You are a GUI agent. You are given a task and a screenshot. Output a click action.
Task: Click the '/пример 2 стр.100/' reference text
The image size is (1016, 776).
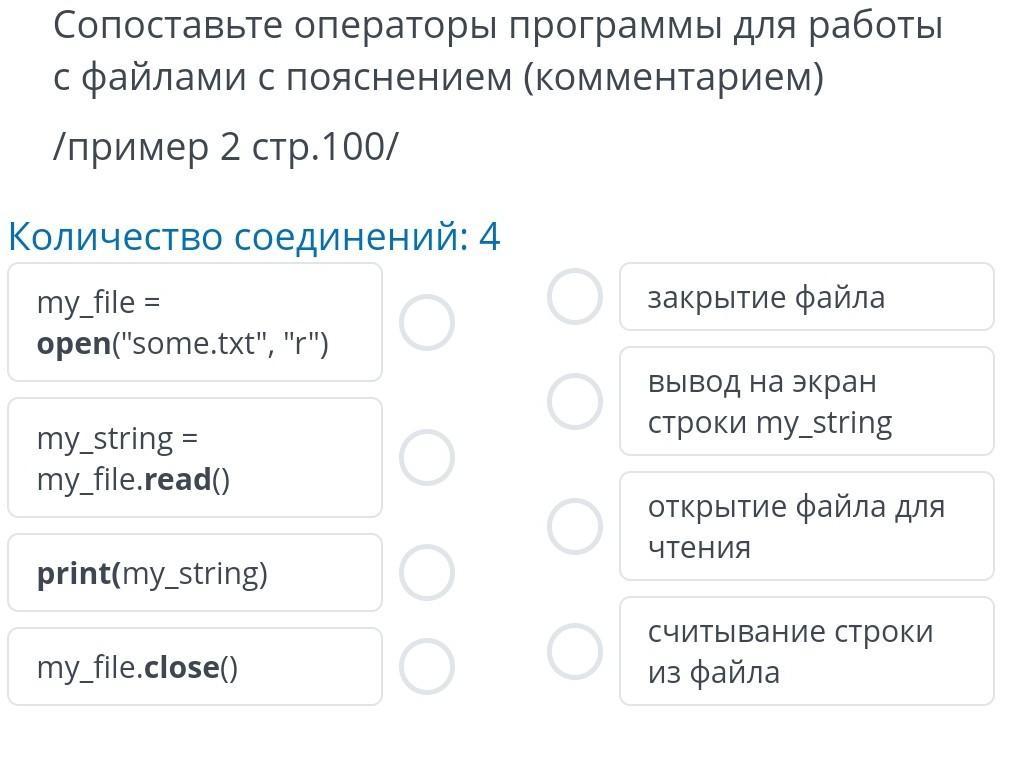click(x=226, y=147)
